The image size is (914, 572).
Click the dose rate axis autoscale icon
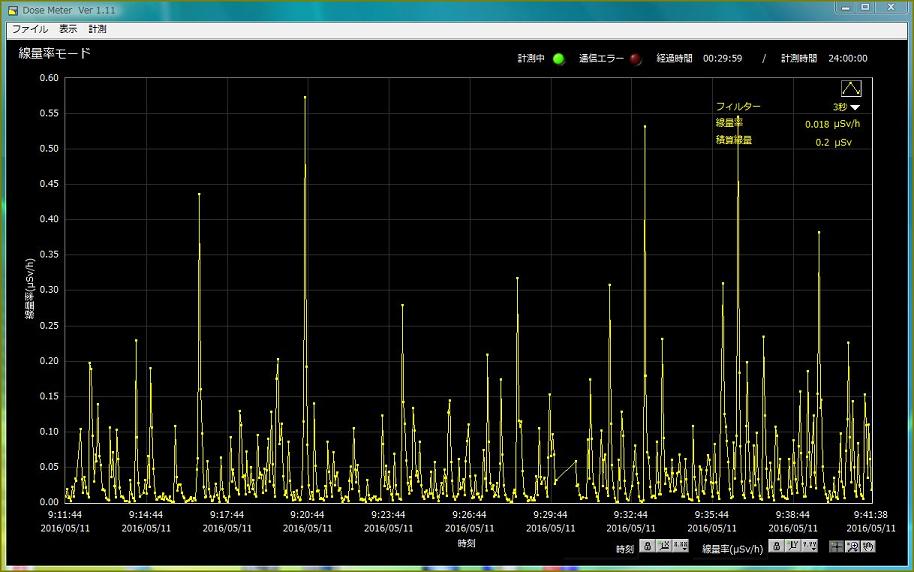coord(791,547)
